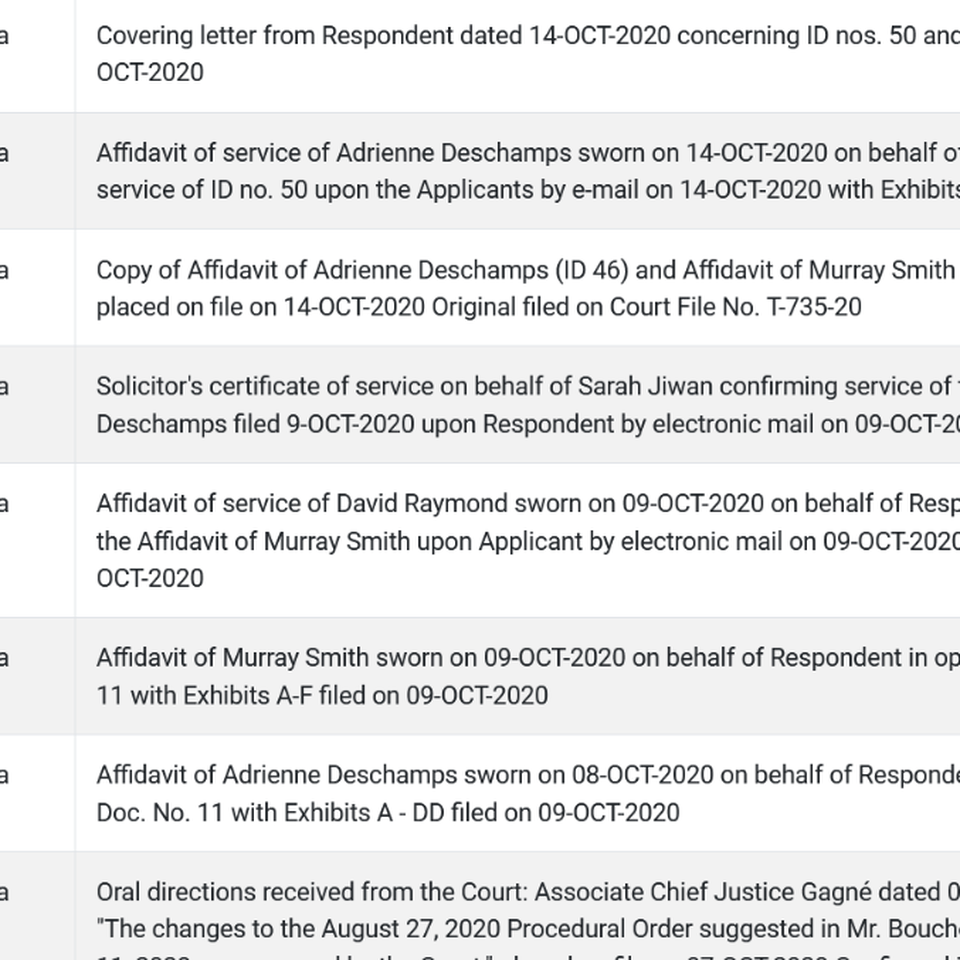Image resolution: width=960 pixels, height=960 pixels.
Task: Click the service of ID no. 50 line
Action: 528,190
